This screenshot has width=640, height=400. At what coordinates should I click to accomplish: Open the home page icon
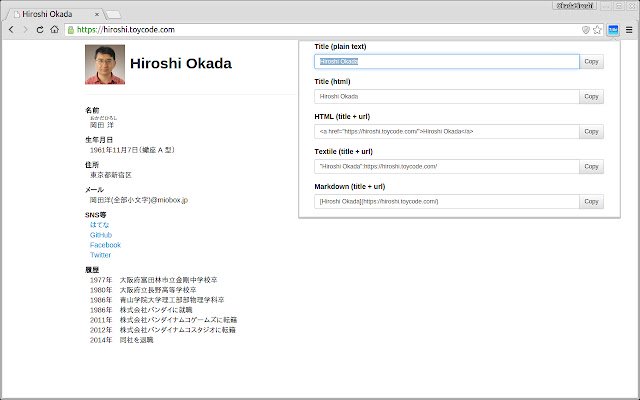(x=54, y=29)
